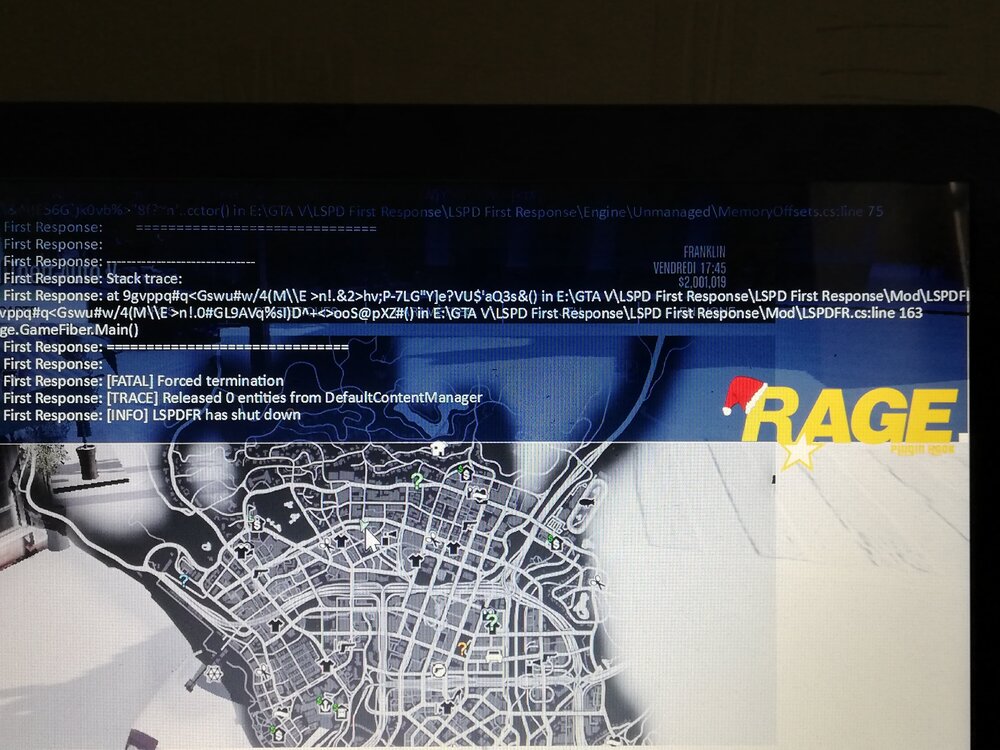Click the barber scissors icon left of player arrow
This screenshot has width=1000, height=750.
coord(327,544)
